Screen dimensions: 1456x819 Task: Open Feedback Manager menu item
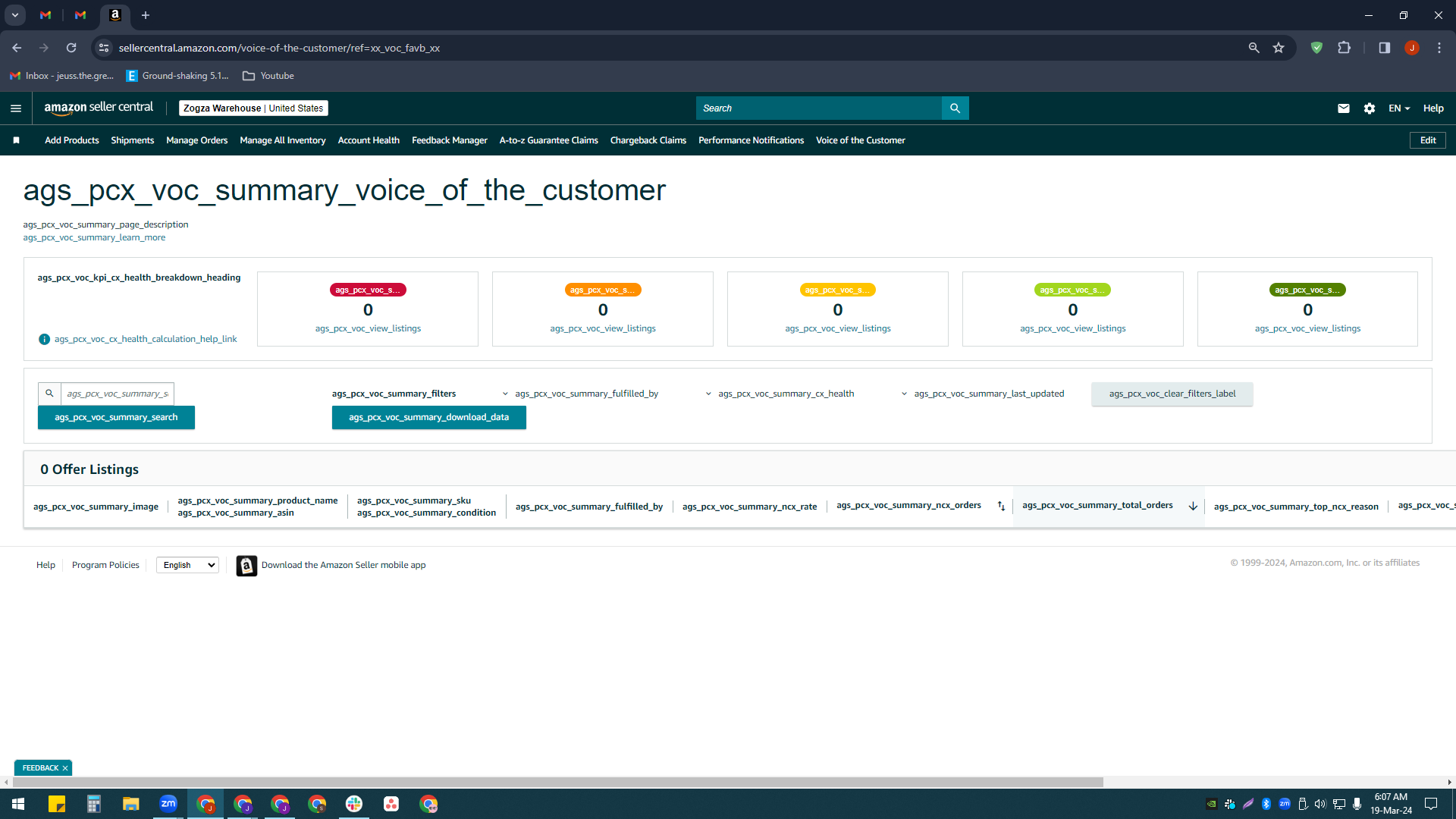coord(450,140)
